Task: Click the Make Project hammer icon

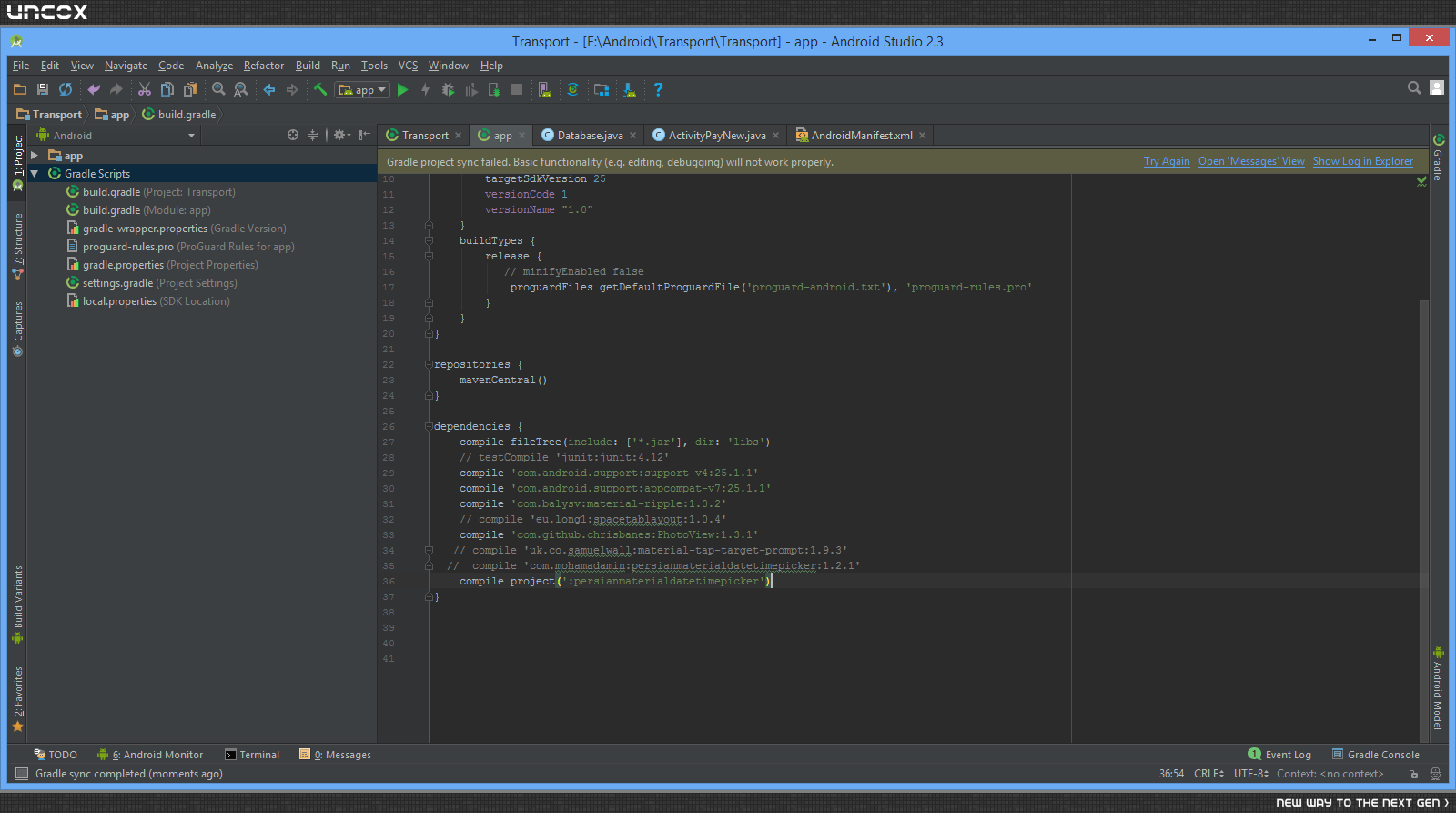Action: (x=320, y=89)
